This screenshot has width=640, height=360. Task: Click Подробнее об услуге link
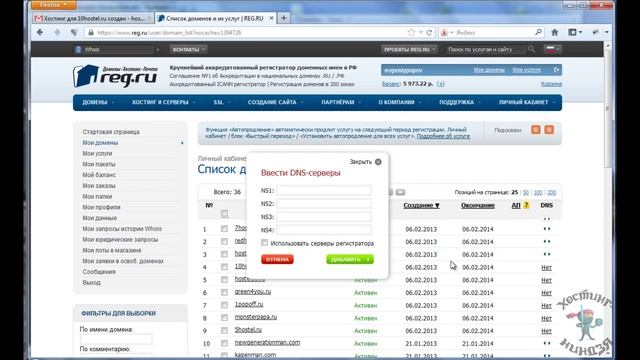(x=443, y=136)
